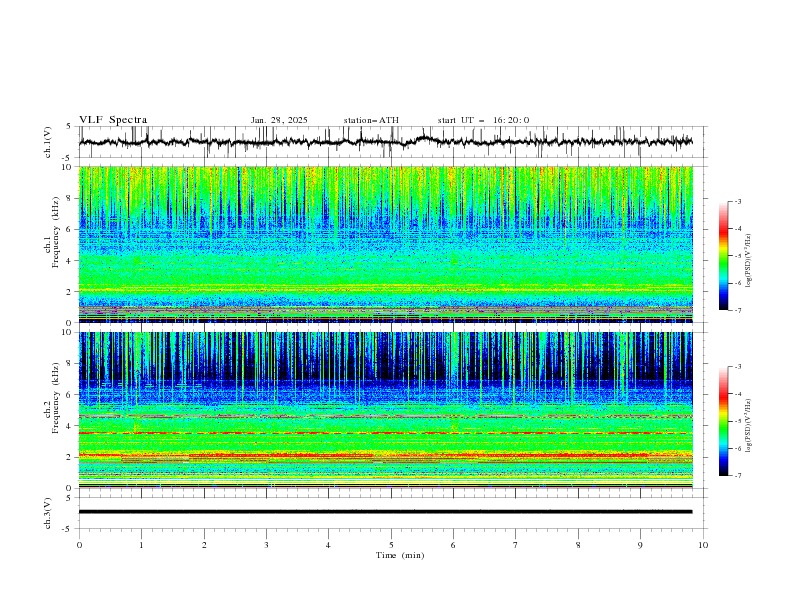The image size is (792, 612).
Task: Click the "station=ATH" header text
Action: tap(371, 120)
